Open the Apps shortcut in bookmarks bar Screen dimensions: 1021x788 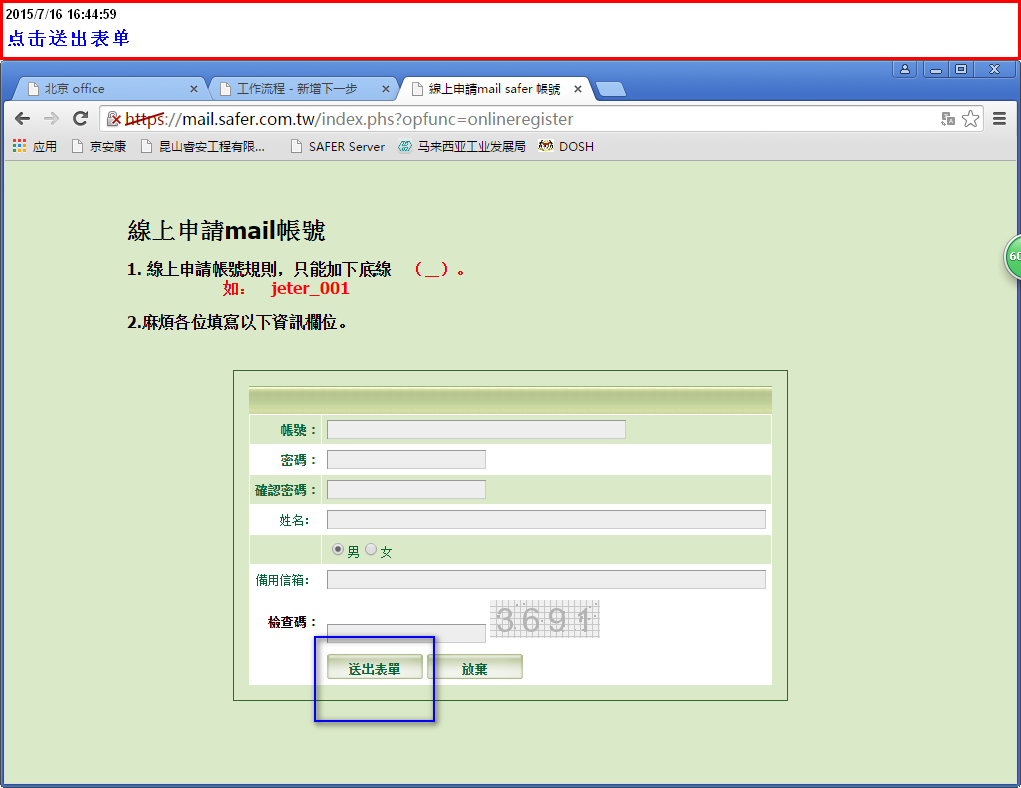click(34, 146)
